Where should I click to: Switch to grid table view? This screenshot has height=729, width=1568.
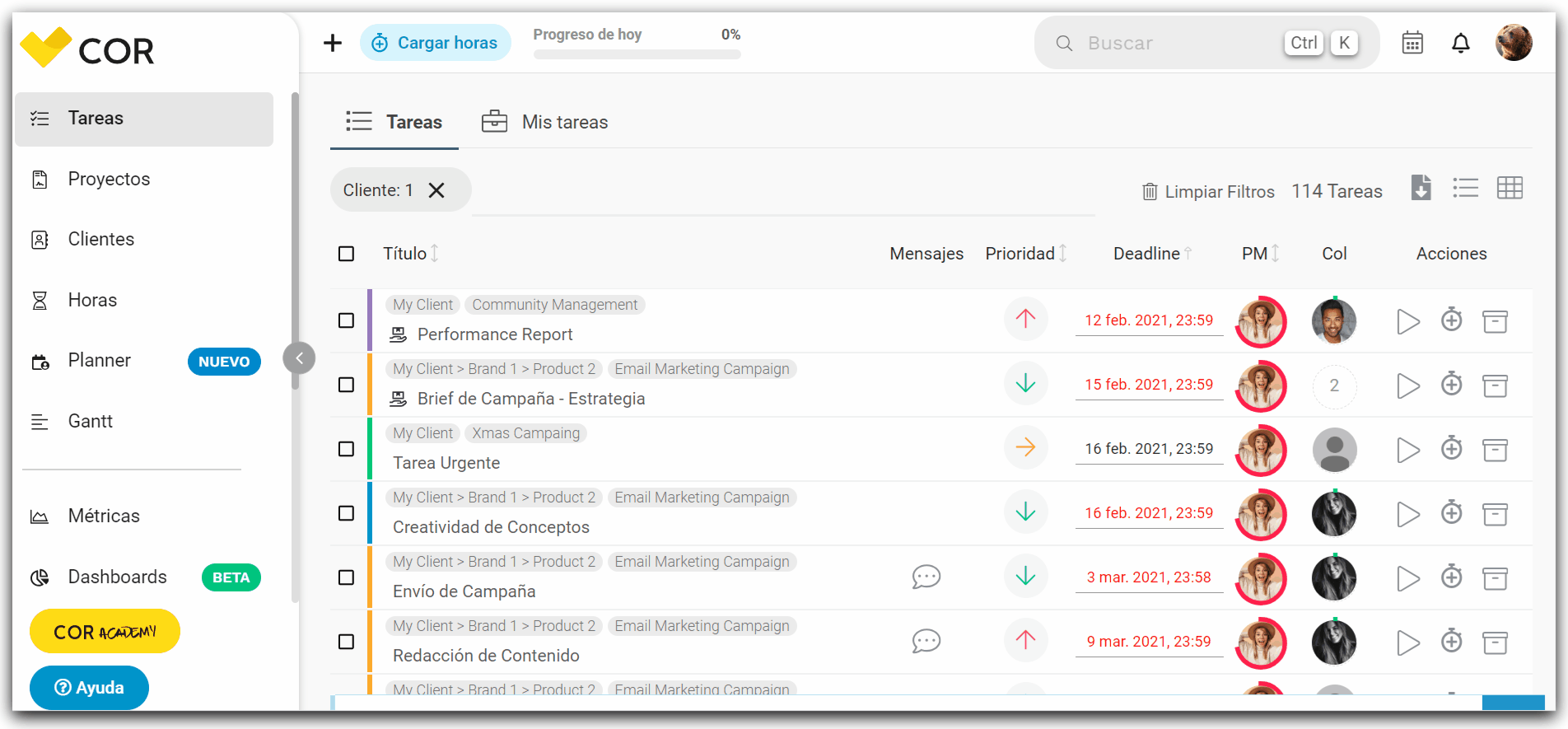click(1510, 189)
